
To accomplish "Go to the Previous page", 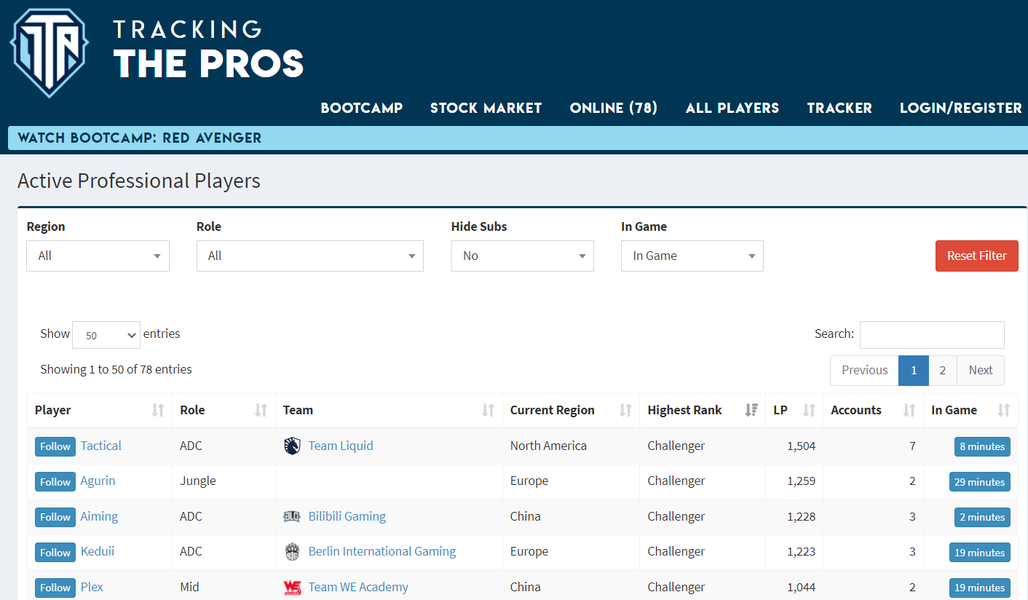I will pos(864,370).
